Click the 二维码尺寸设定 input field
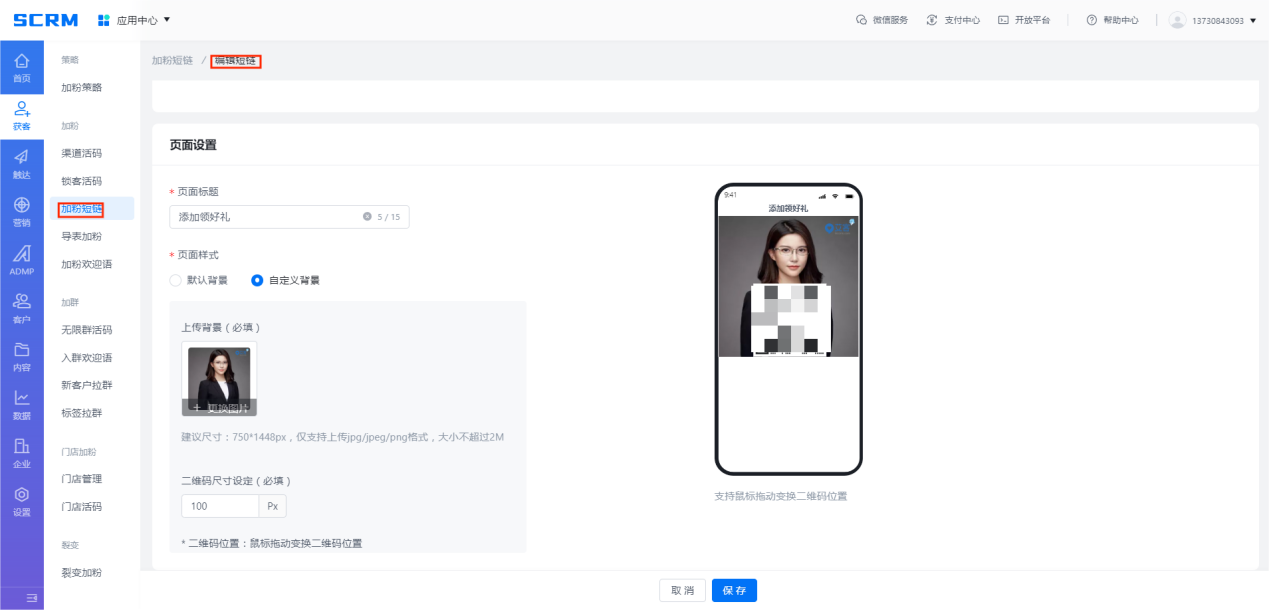Screen dimensions: 1269x610 click(x=220, y=506)
